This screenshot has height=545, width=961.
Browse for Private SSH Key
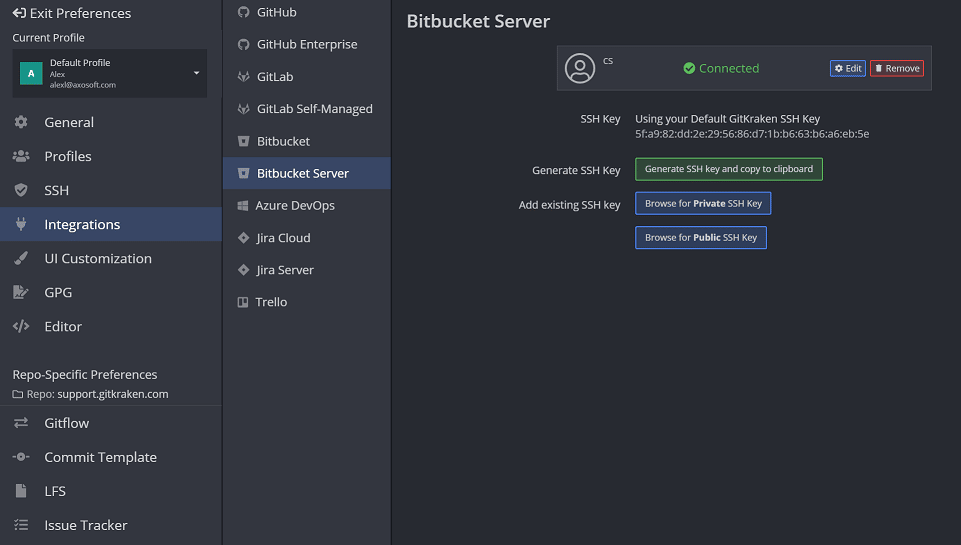click(703, 204)
